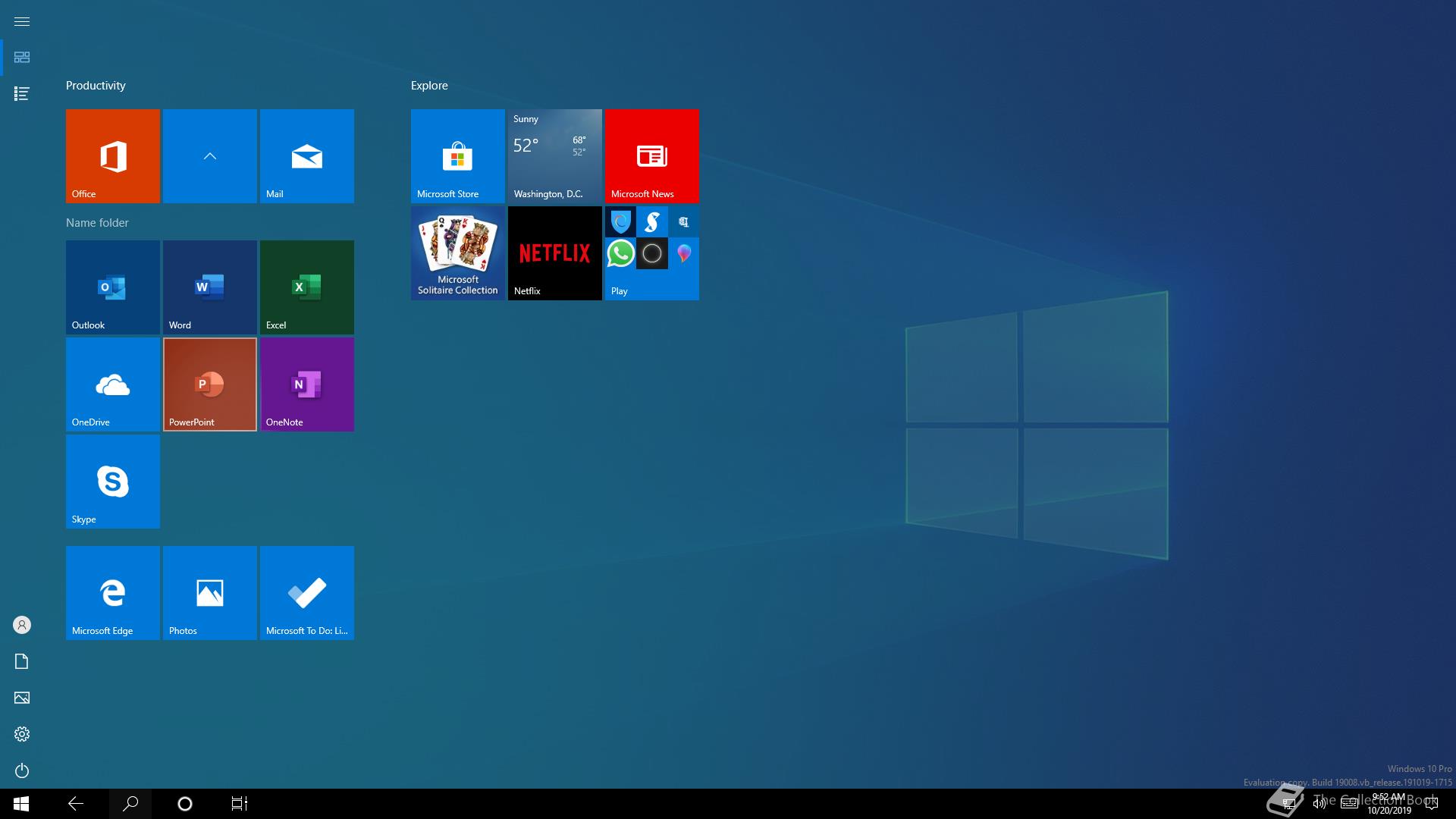Open the Documents folder shortcut
The height and width of the screenshot is (819, 1456).
pos(22,661)
